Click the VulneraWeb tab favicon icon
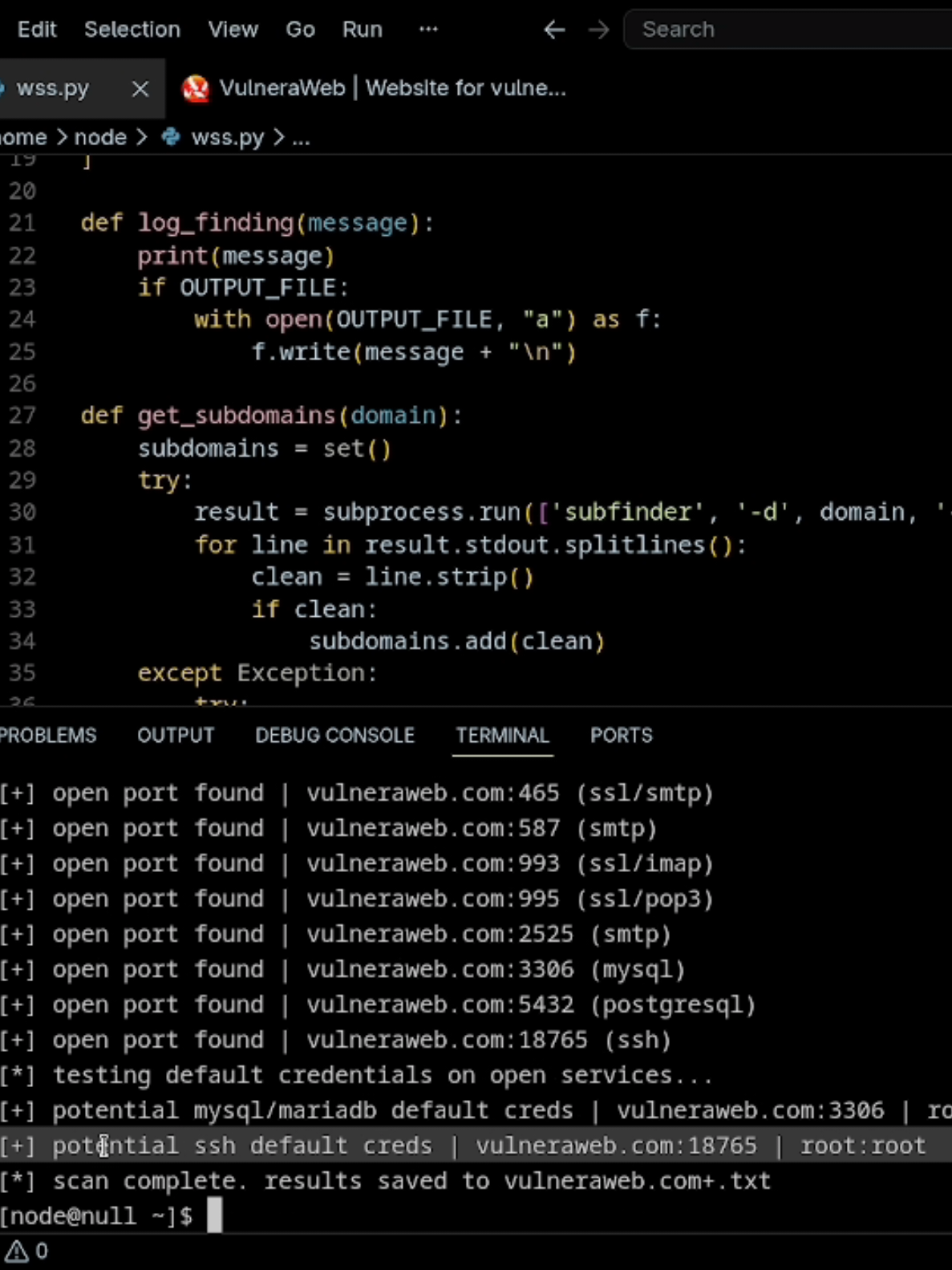The width and height of the screenshot is (952, 1270). (x=195, y=88)
